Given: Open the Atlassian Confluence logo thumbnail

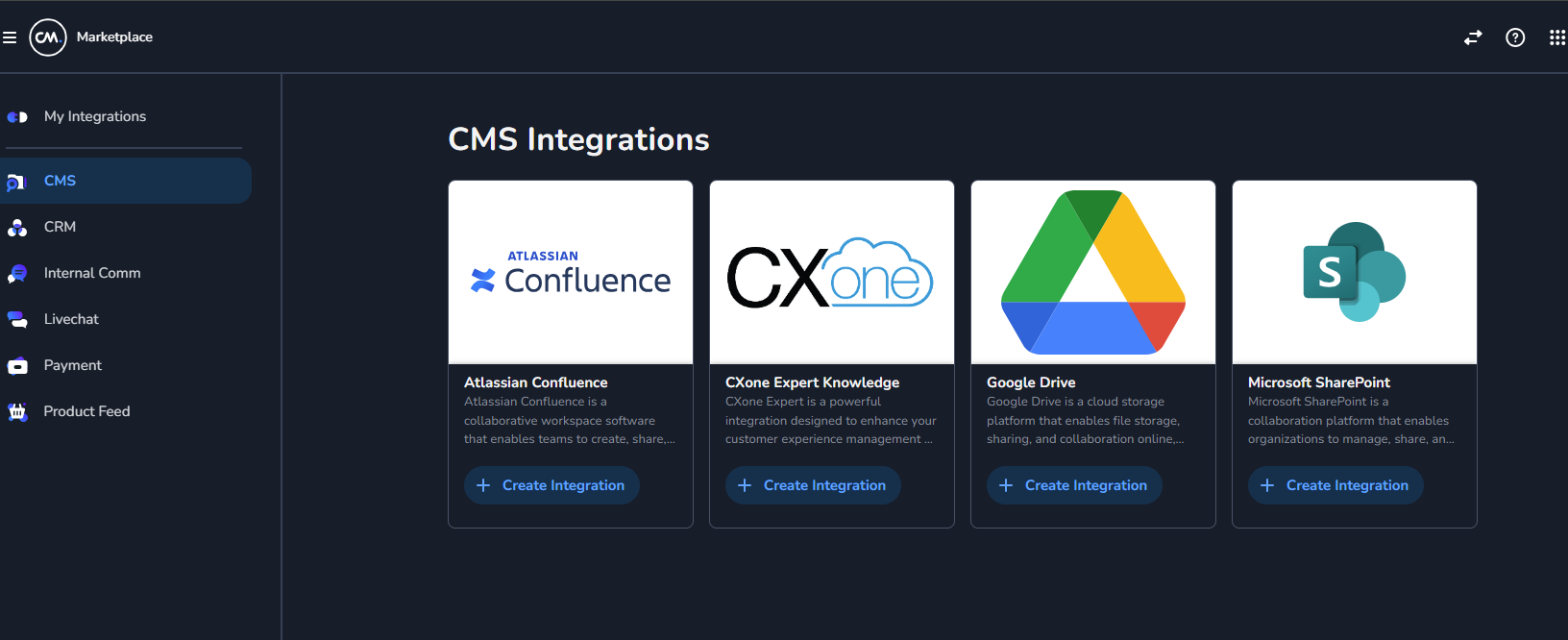Looking at the screenshot, I should click(571, 273).
